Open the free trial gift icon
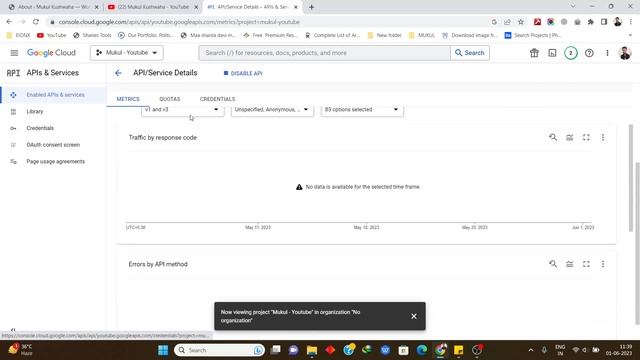Image resolution: width=640 pixels, height=360 pixels. click(534, 53)
